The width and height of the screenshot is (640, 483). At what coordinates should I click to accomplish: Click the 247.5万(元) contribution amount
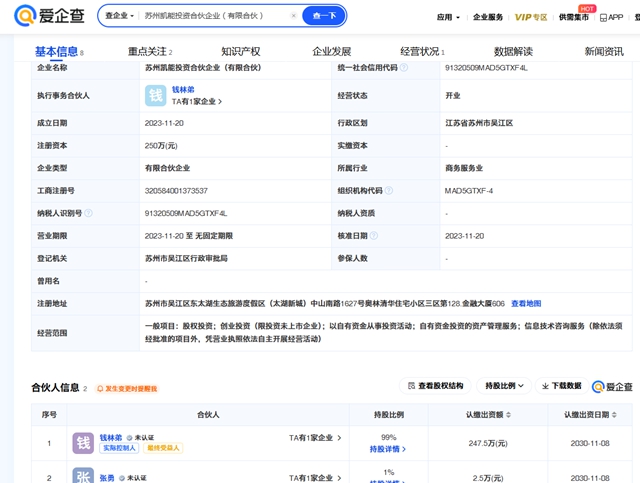(x=488, y=443)
